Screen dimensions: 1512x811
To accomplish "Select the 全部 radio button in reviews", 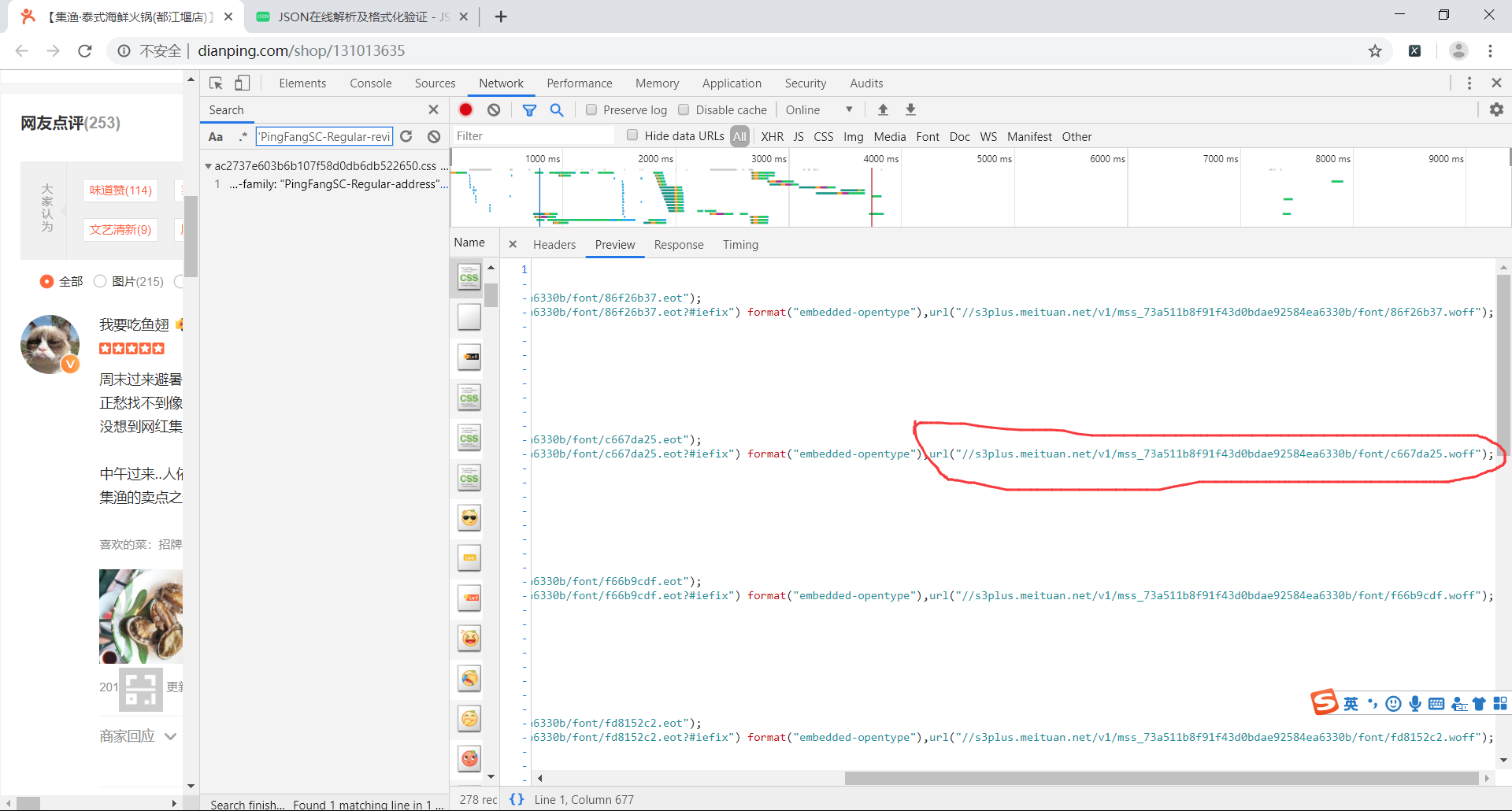I will [46, 281].
